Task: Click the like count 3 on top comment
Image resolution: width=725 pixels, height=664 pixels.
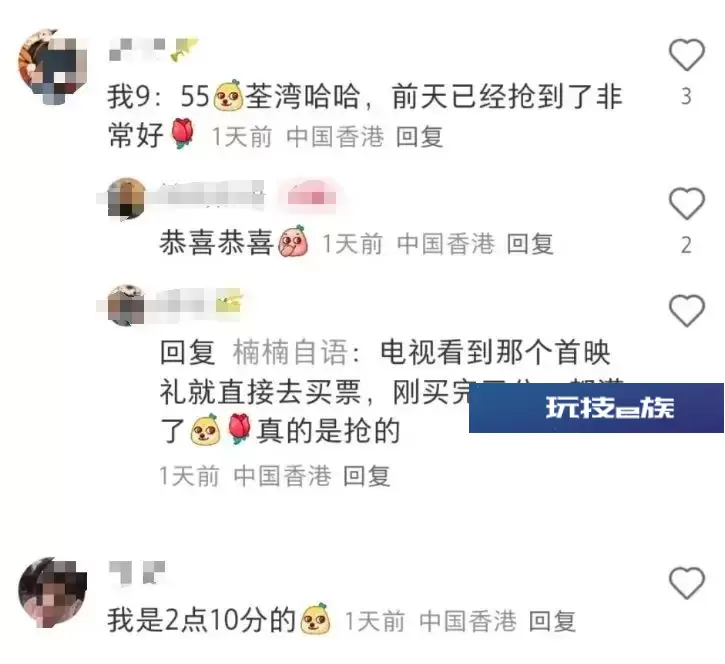Action: point(686,96)
